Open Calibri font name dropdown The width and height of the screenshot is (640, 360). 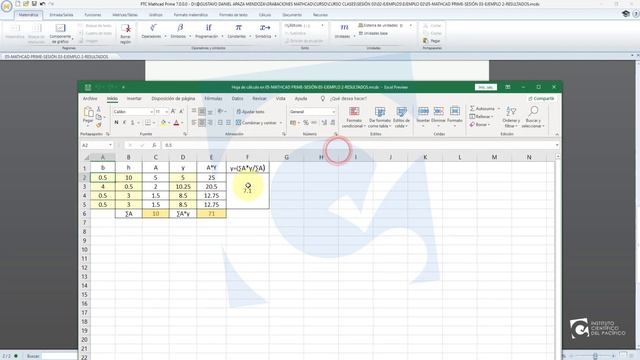[x=151, y=111]
